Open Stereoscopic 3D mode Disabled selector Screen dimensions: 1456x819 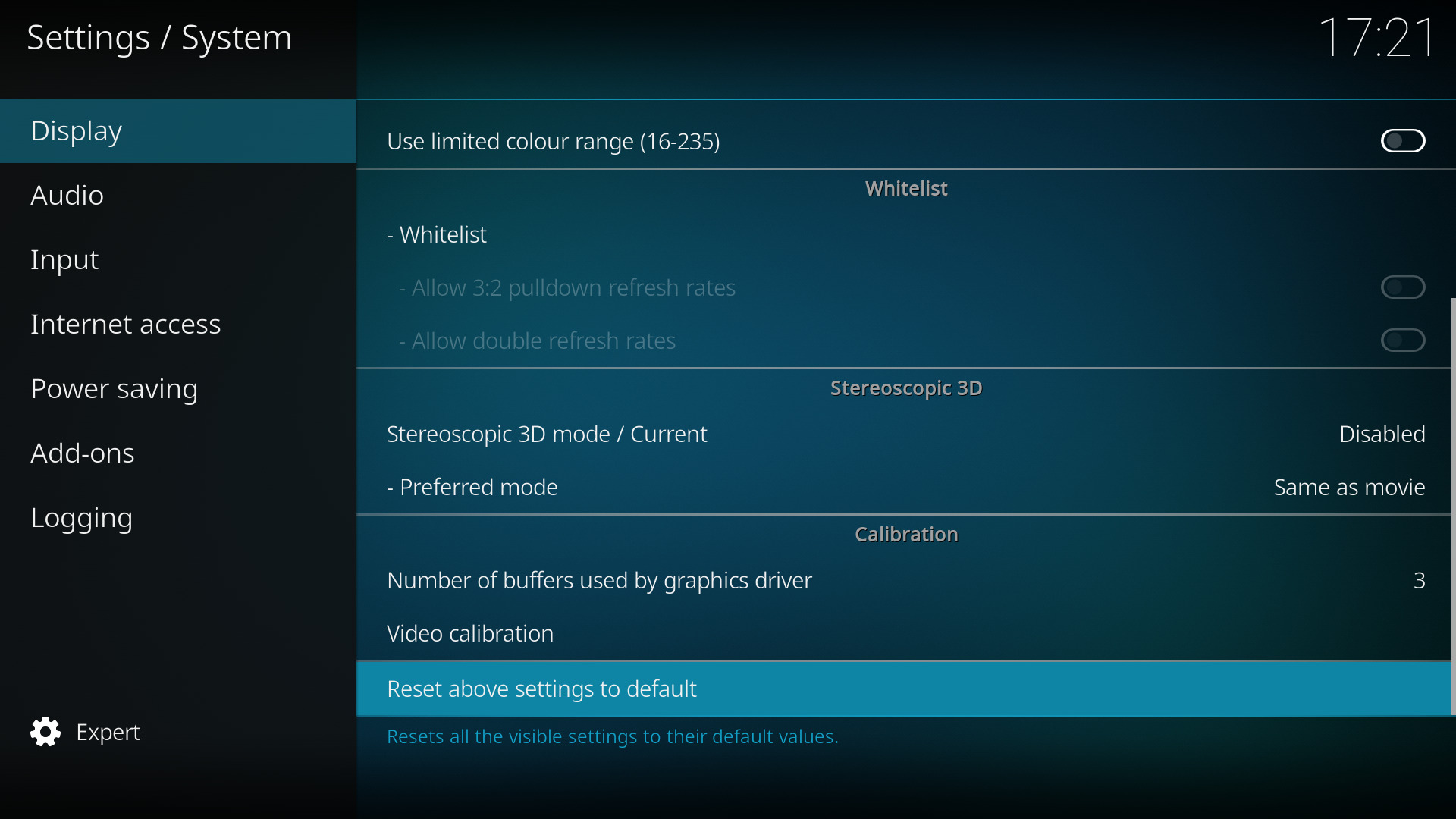(1382, 434)
